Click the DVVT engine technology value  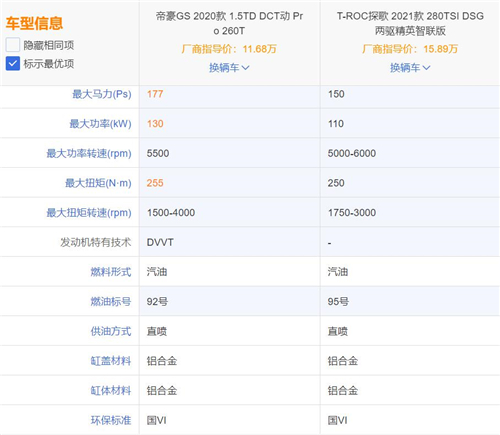pos(160,242)
